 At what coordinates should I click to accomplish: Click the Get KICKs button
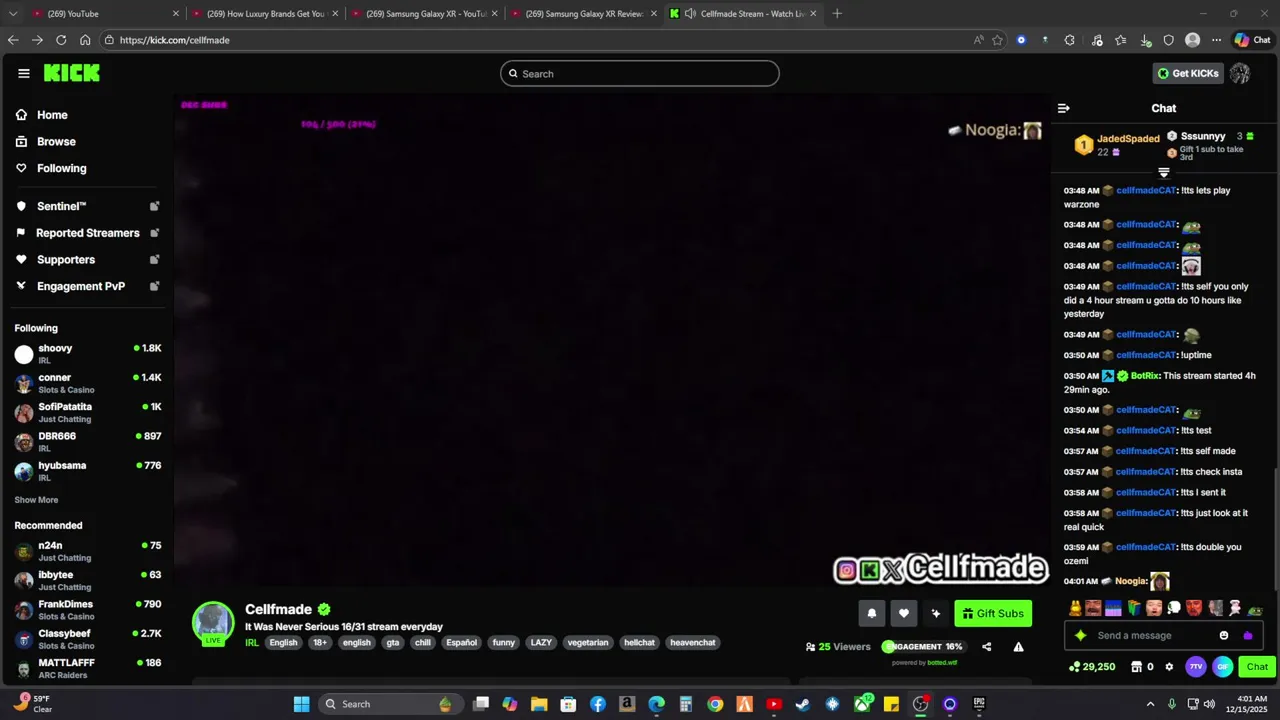(x=1188, y=73)
